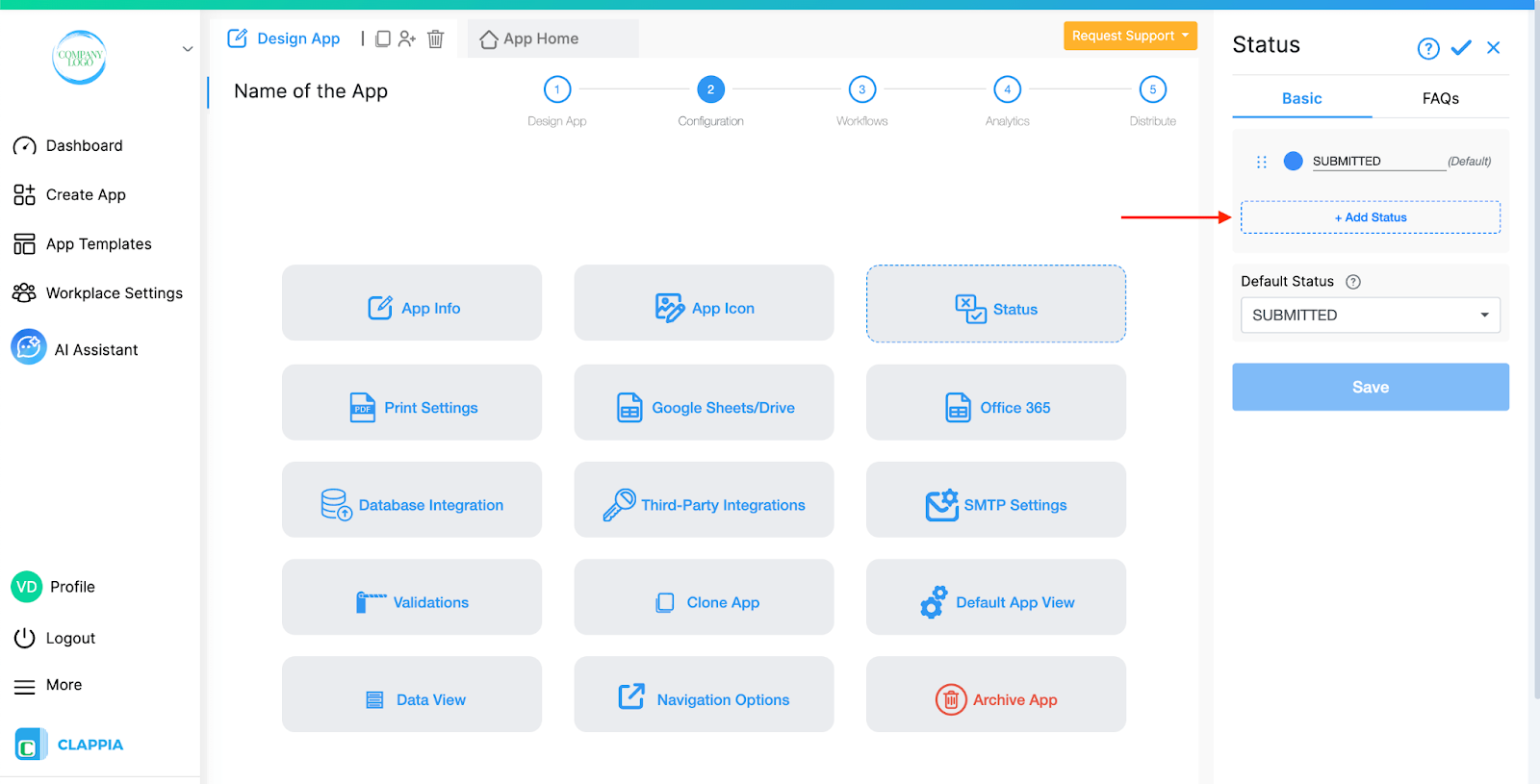1540x784 pixels.
Task: Click the Design App edit icon
Action: (x=237, y=38)
